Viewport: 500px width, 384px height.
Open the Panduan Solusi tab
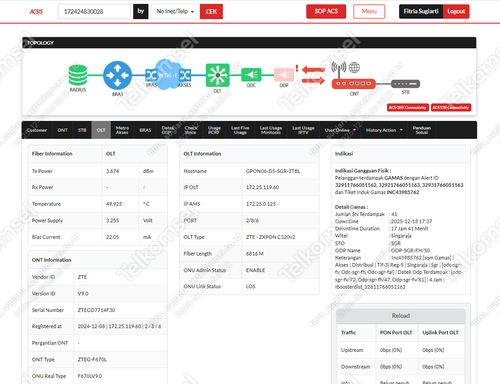[x=422, y=130]
